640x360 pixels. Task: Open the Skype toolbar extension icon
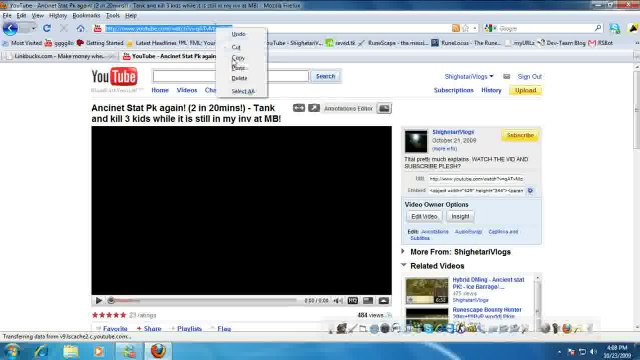tap(615, 28)
